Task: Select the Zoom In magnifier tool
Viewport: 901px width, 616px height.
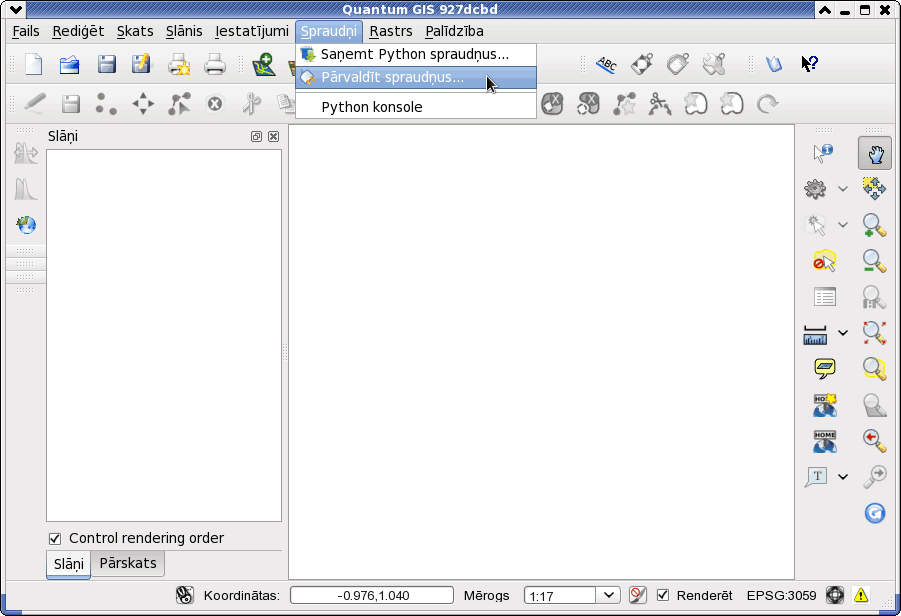Action: click(874, 225)
